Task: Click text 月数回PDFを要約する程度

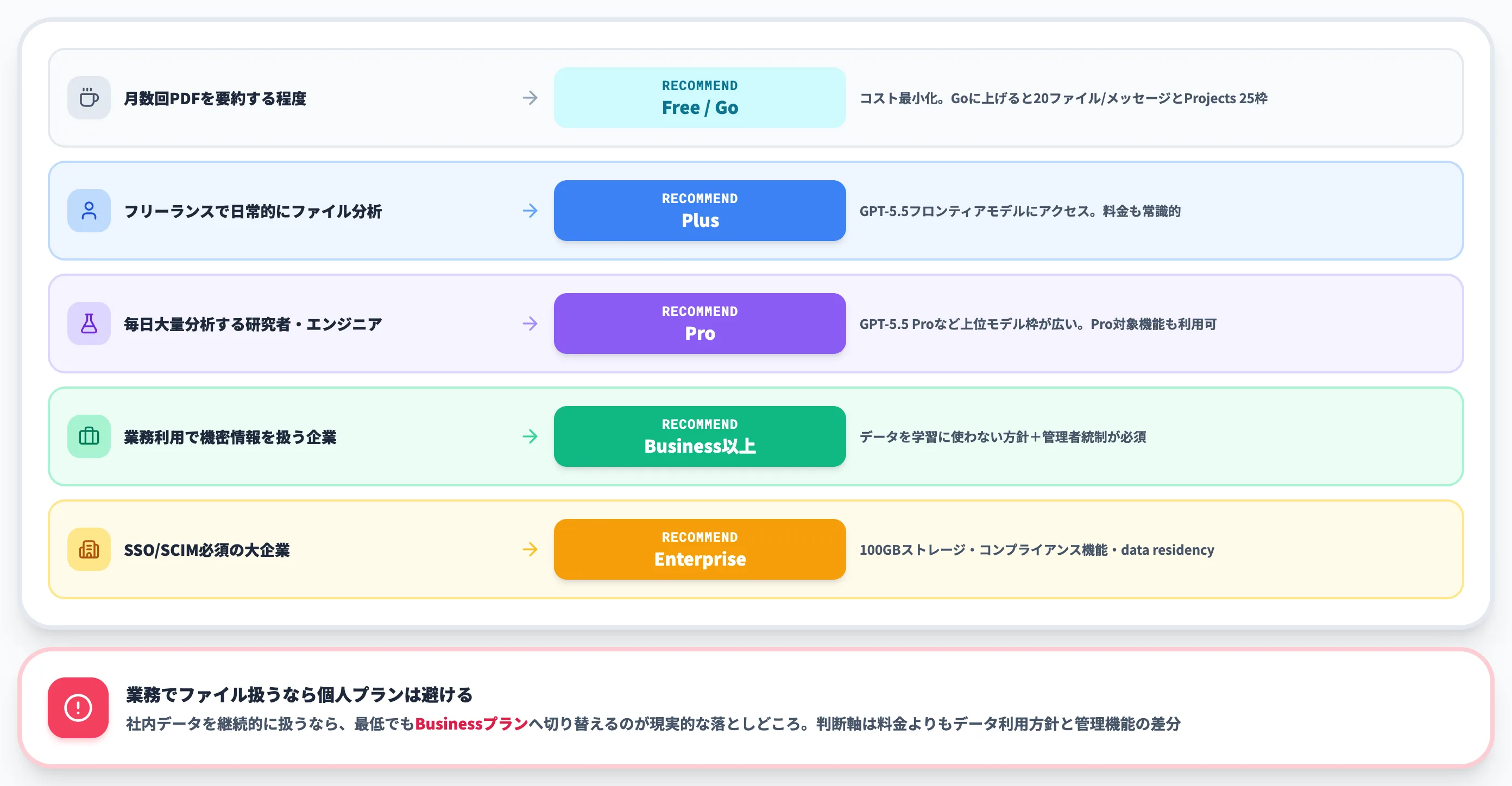Action: [215, 98]
